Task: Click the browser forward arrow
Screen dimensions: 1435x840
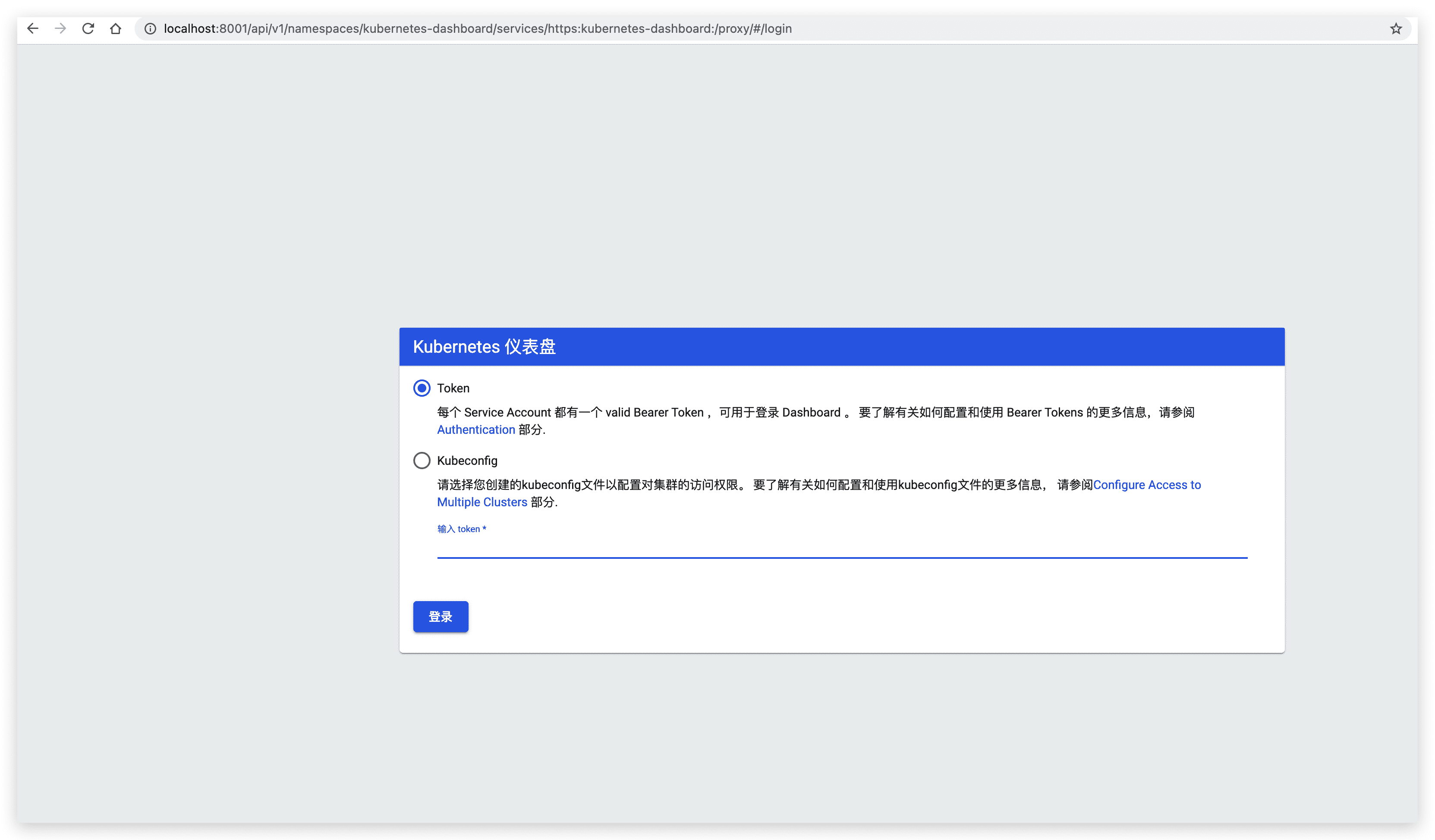Action: click(x=60, y=28)
